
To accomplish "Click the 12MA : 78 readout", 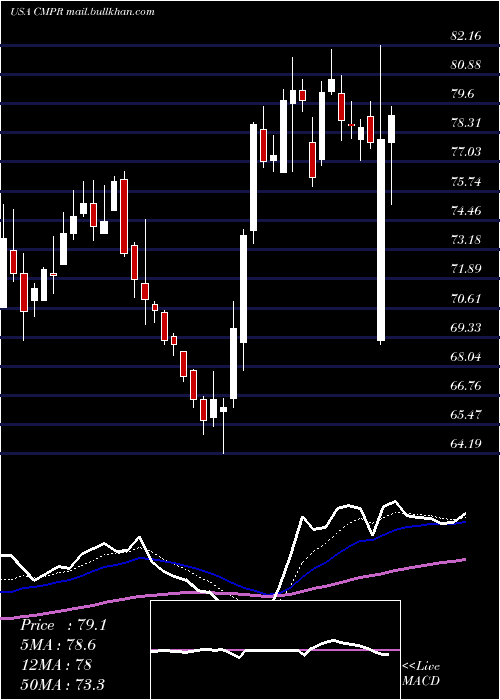I will (56, 664).
